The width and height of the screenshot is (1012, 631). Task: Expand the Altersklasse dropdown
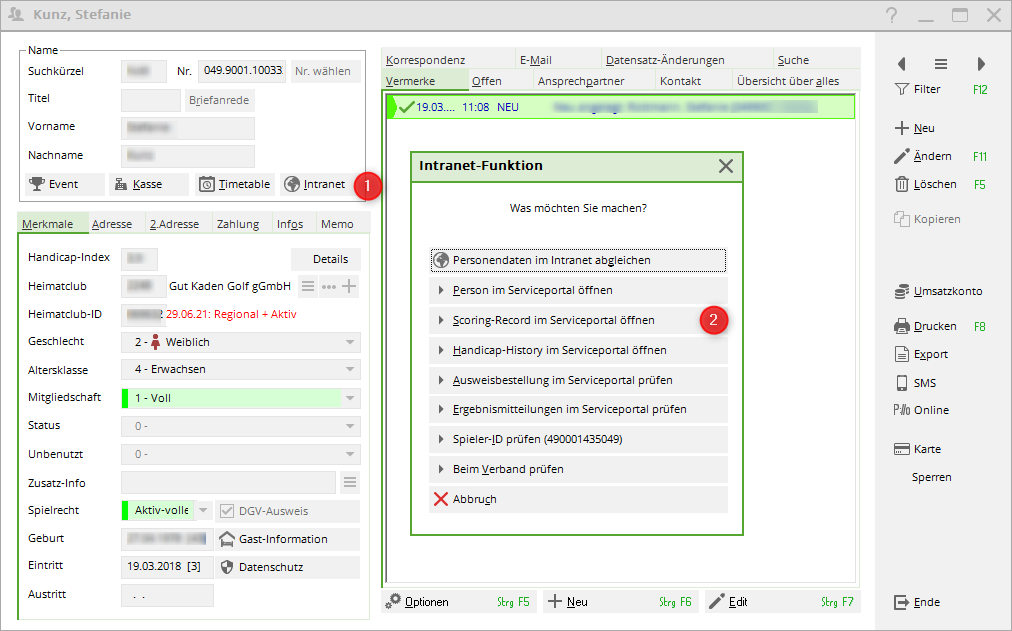pyautogui.click(x=349, y=369)
